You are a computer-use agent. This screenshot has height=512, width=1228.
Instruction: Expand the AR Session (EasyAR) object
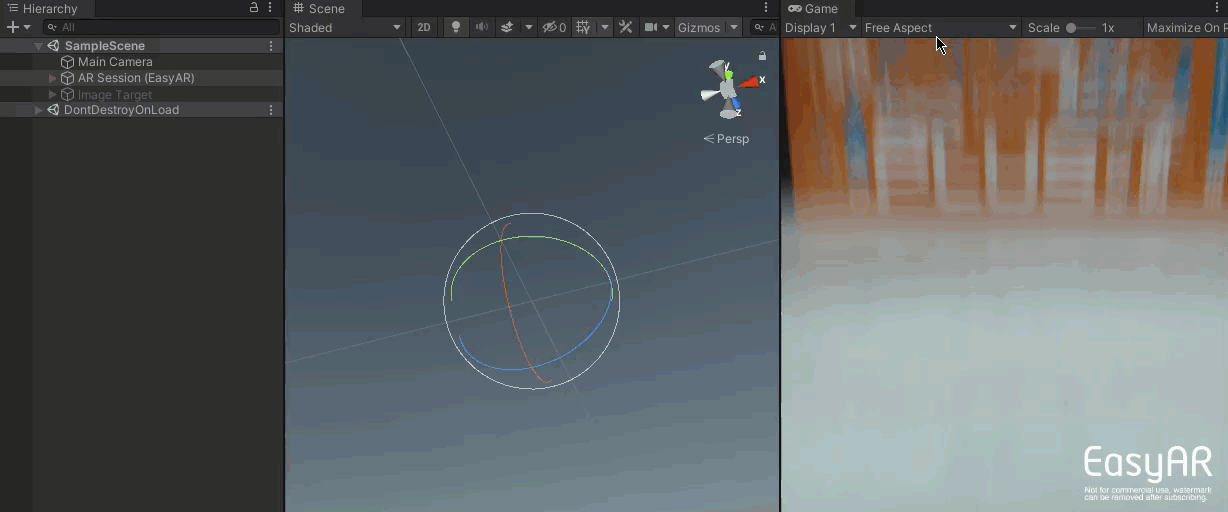[53, 78]
